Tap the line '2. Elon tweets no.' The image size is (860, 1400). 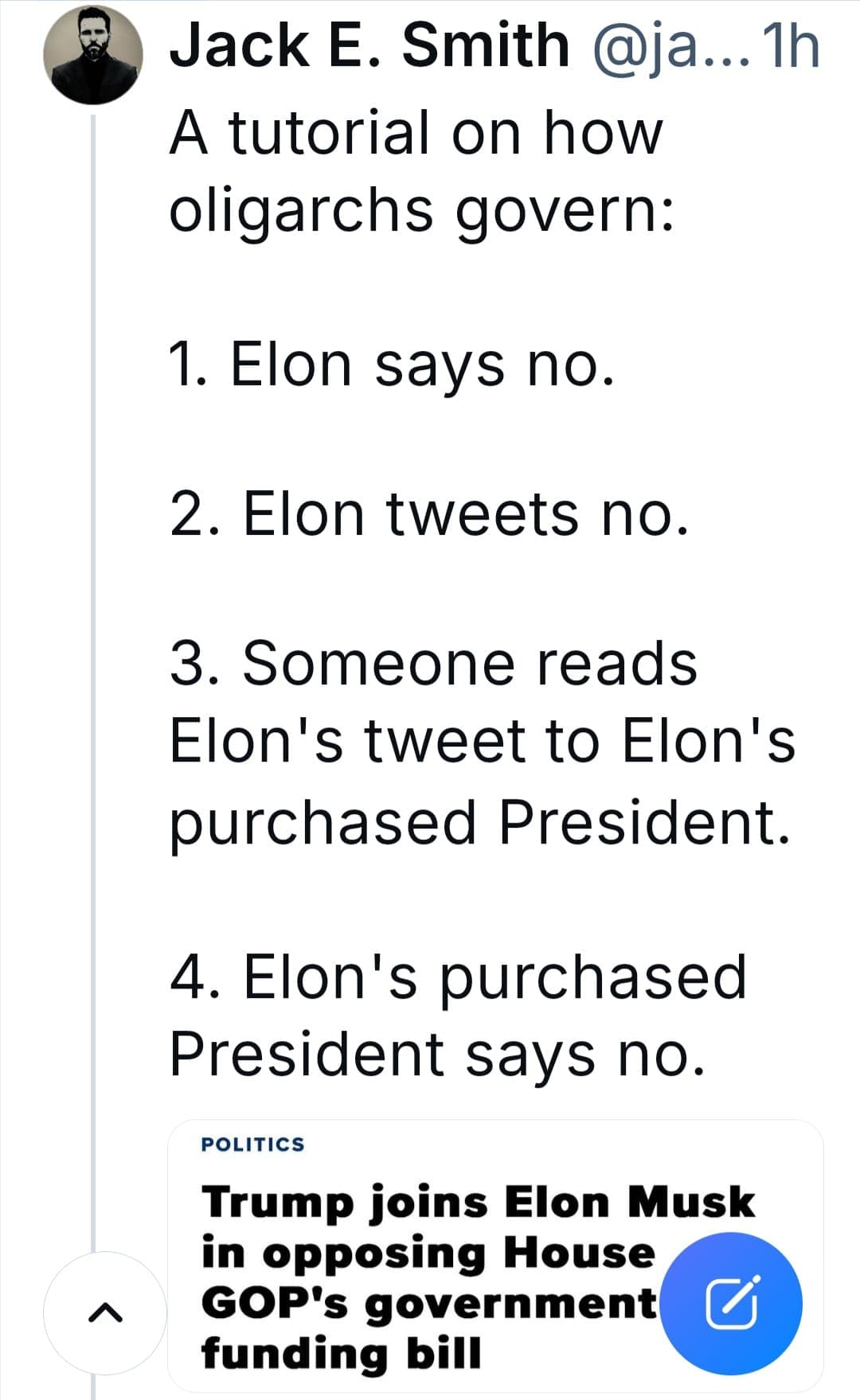(429, 514)
